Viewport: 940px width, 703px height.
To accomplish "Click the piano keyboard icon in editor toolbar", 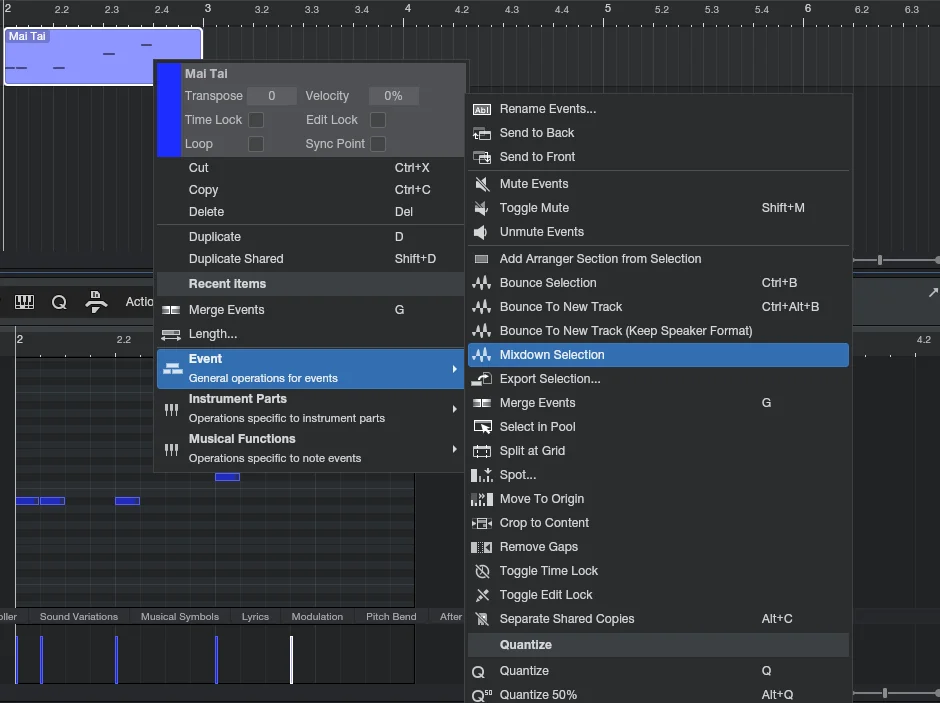I will click(24, 302).
